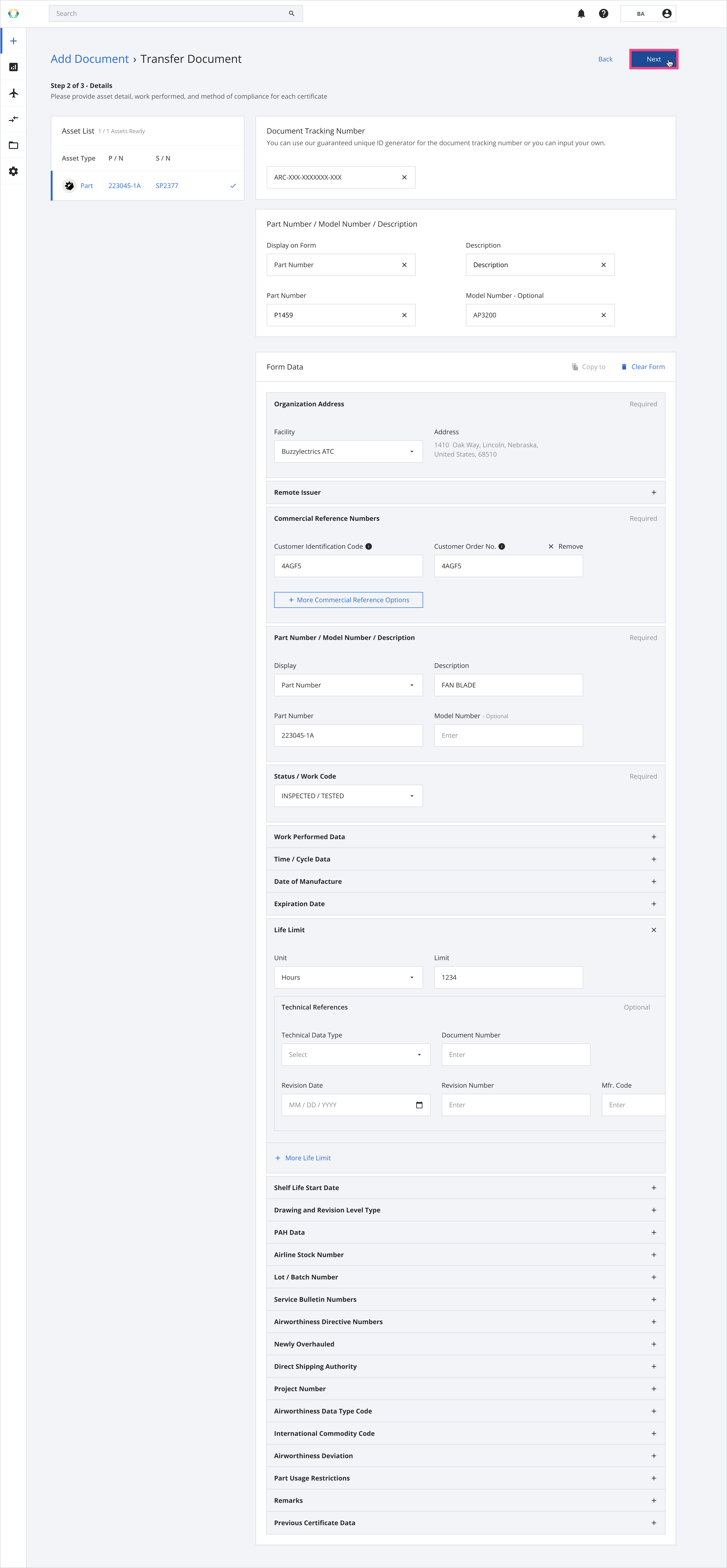Clear the P1459 part number value
Image resolution: width=727 pixels, height=1568 pixels.
(x=404, y=315)
